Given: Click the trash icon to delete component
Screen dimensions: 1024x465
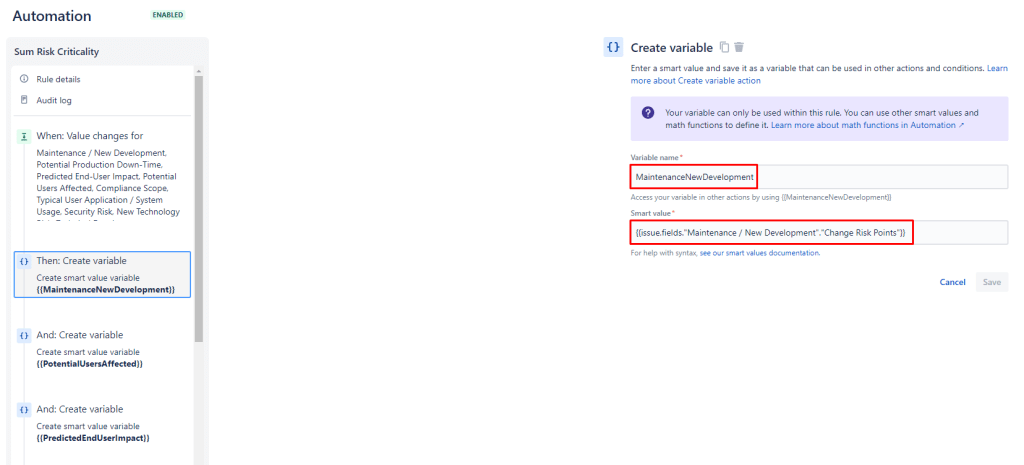Looking at the screenshot, I should pos(739,47).
